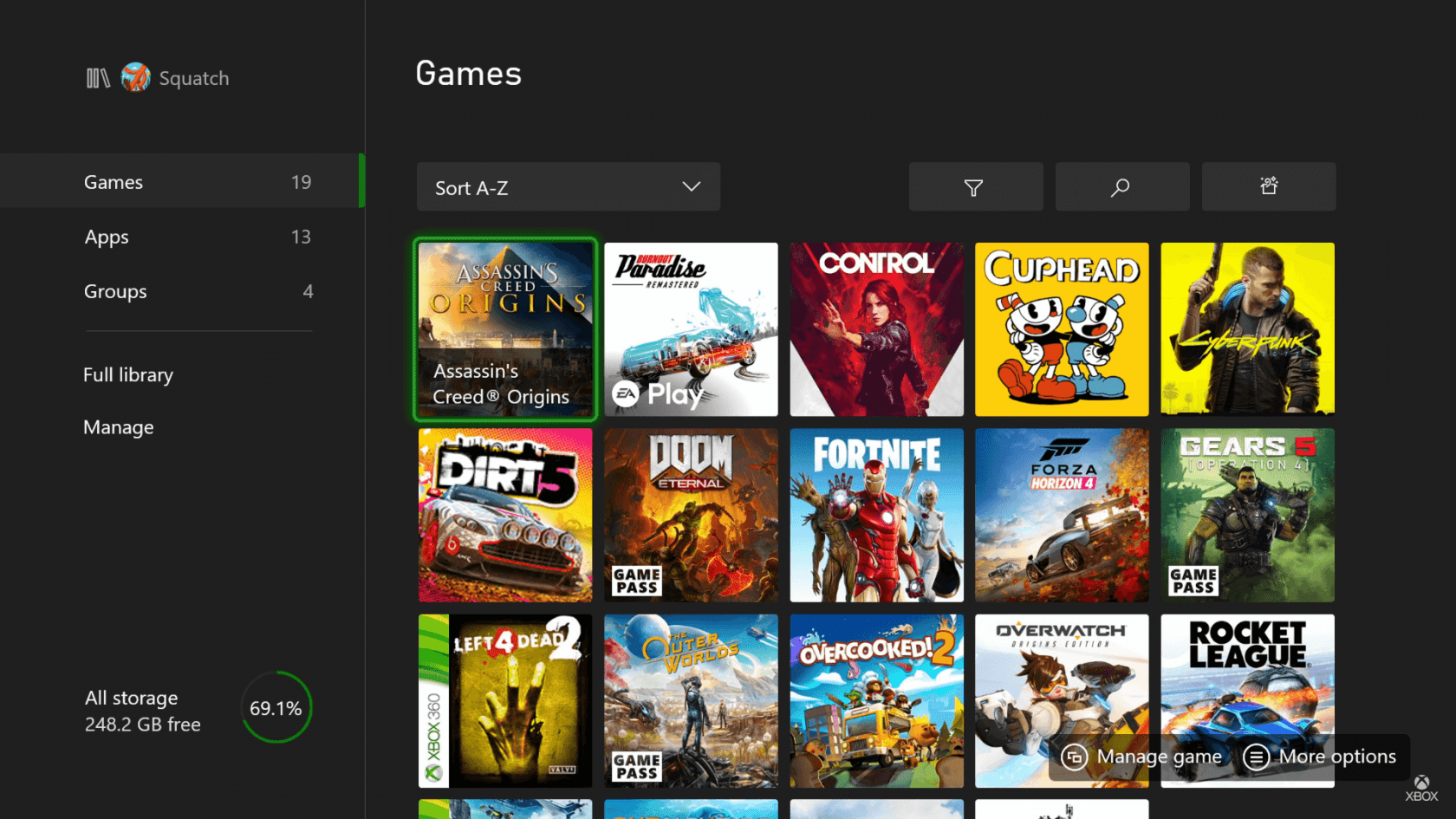
Task: Click the library books icon beside Squatch
Action: pyautogui.click(x=98, y=79)
